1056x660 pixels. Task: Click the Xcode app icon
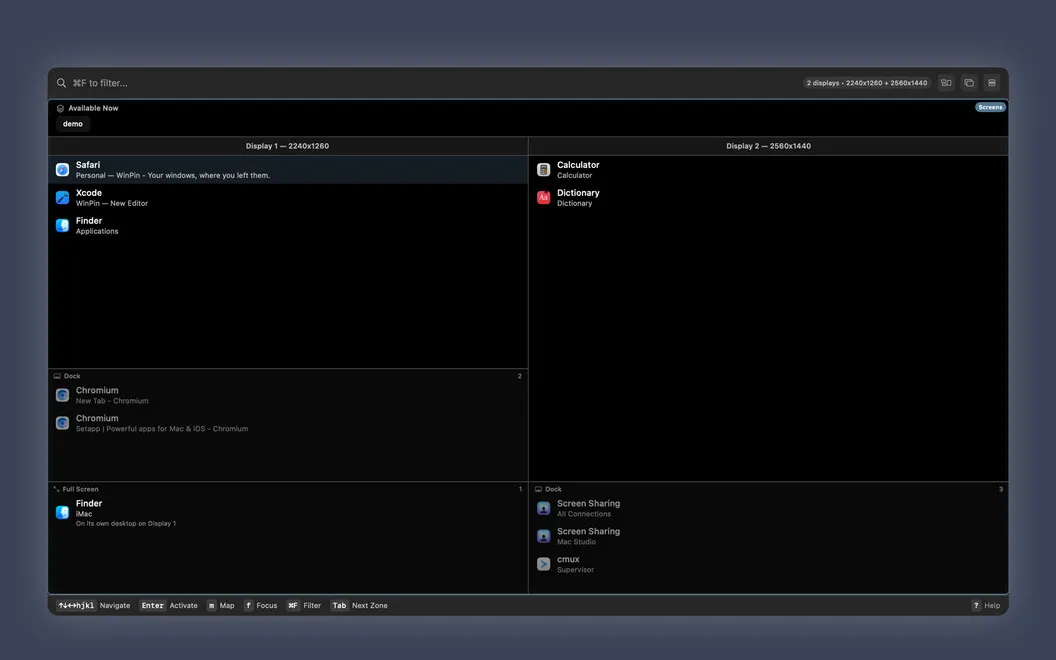(x=62, y=197)
